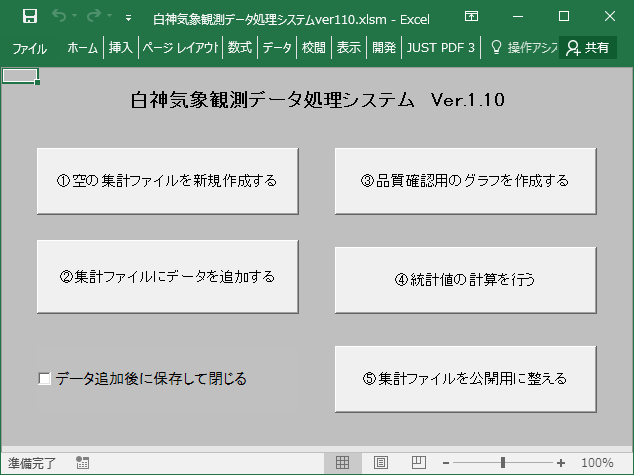The height and width of the screenshot is (475, 634).
Task: Click ①空の集計ファイルを新規作成する button
Action: click(x=167, y=181)
